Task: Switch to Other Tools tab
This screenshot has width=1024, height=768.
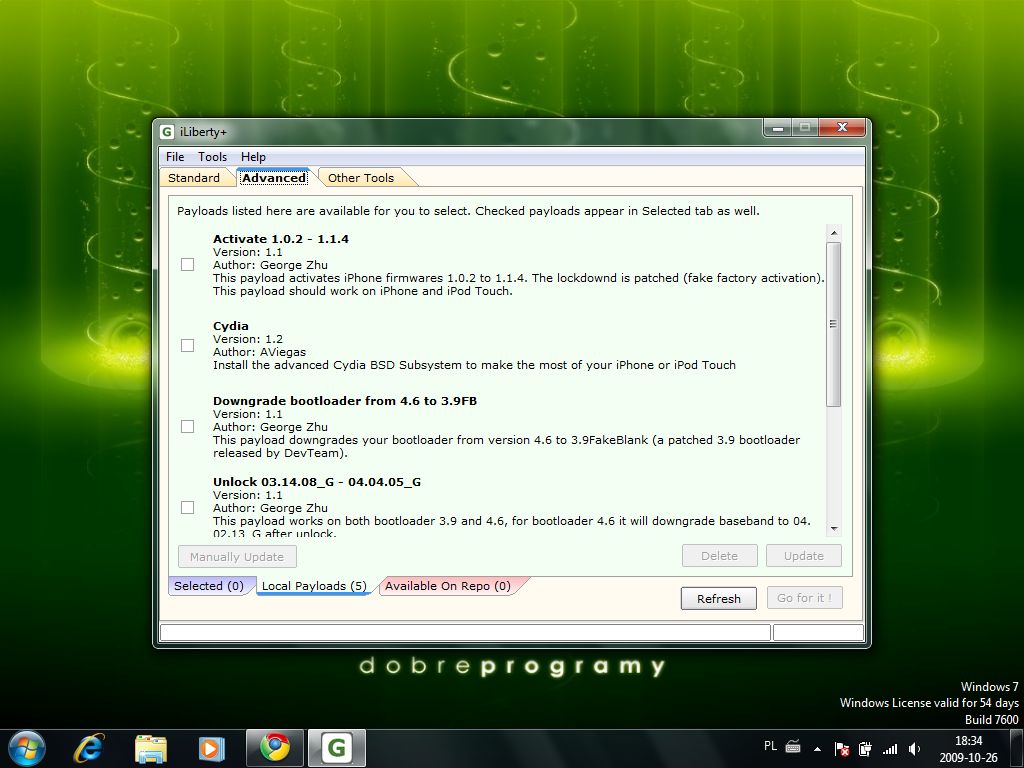Action: 361,178
